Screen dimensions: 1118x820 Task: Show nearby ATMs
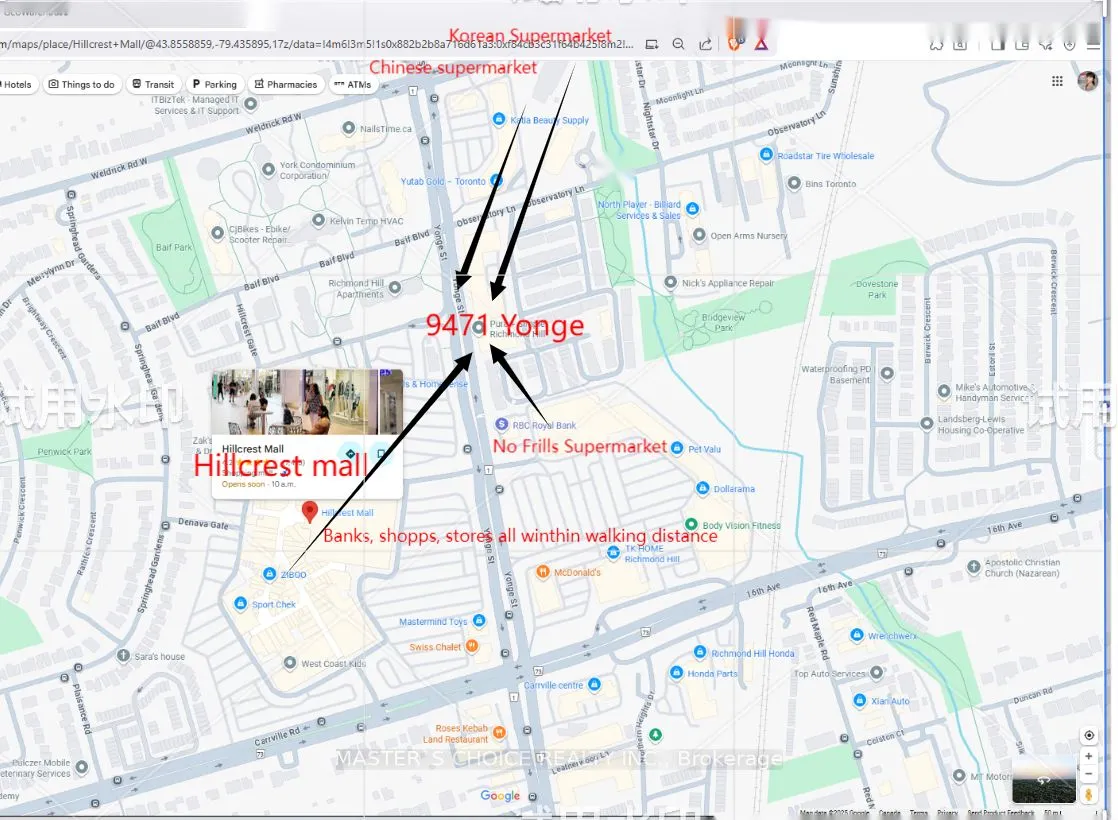tap(353, 84)
